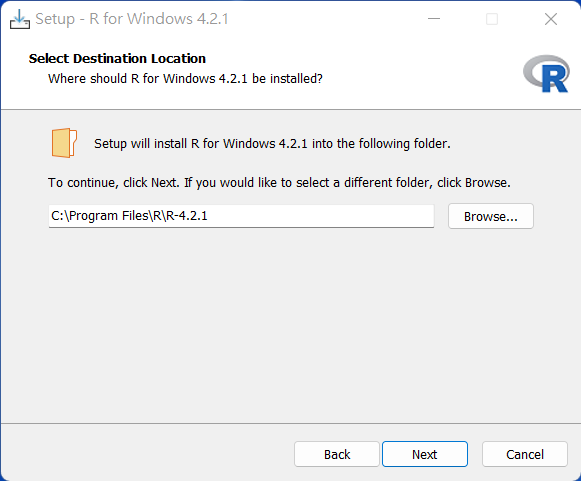581x481 pixels.
Task: Cancel the R installation
Action: click(525, 454)
